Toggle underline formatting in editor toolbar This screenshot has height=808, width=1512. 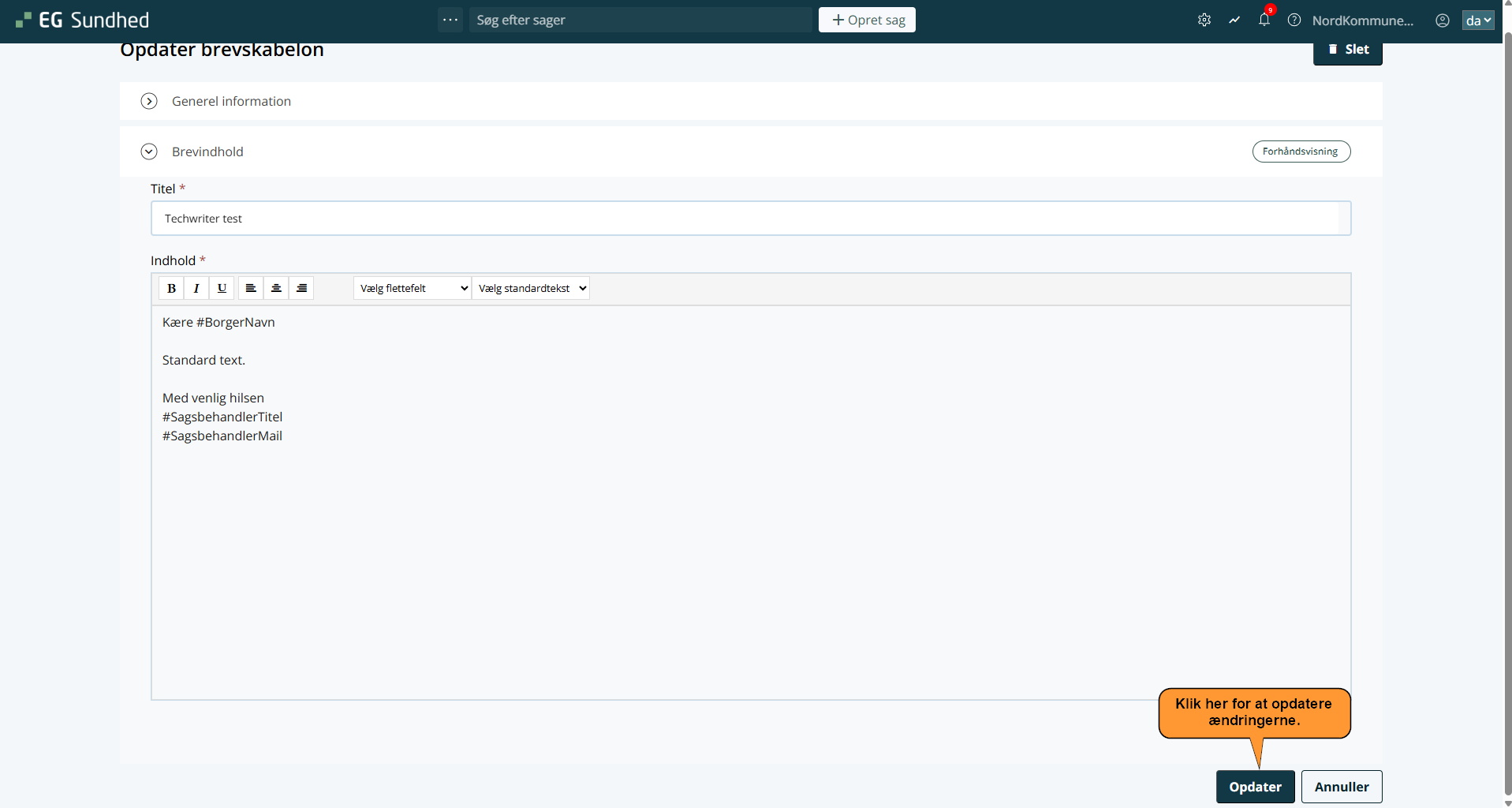click(222, 288)
